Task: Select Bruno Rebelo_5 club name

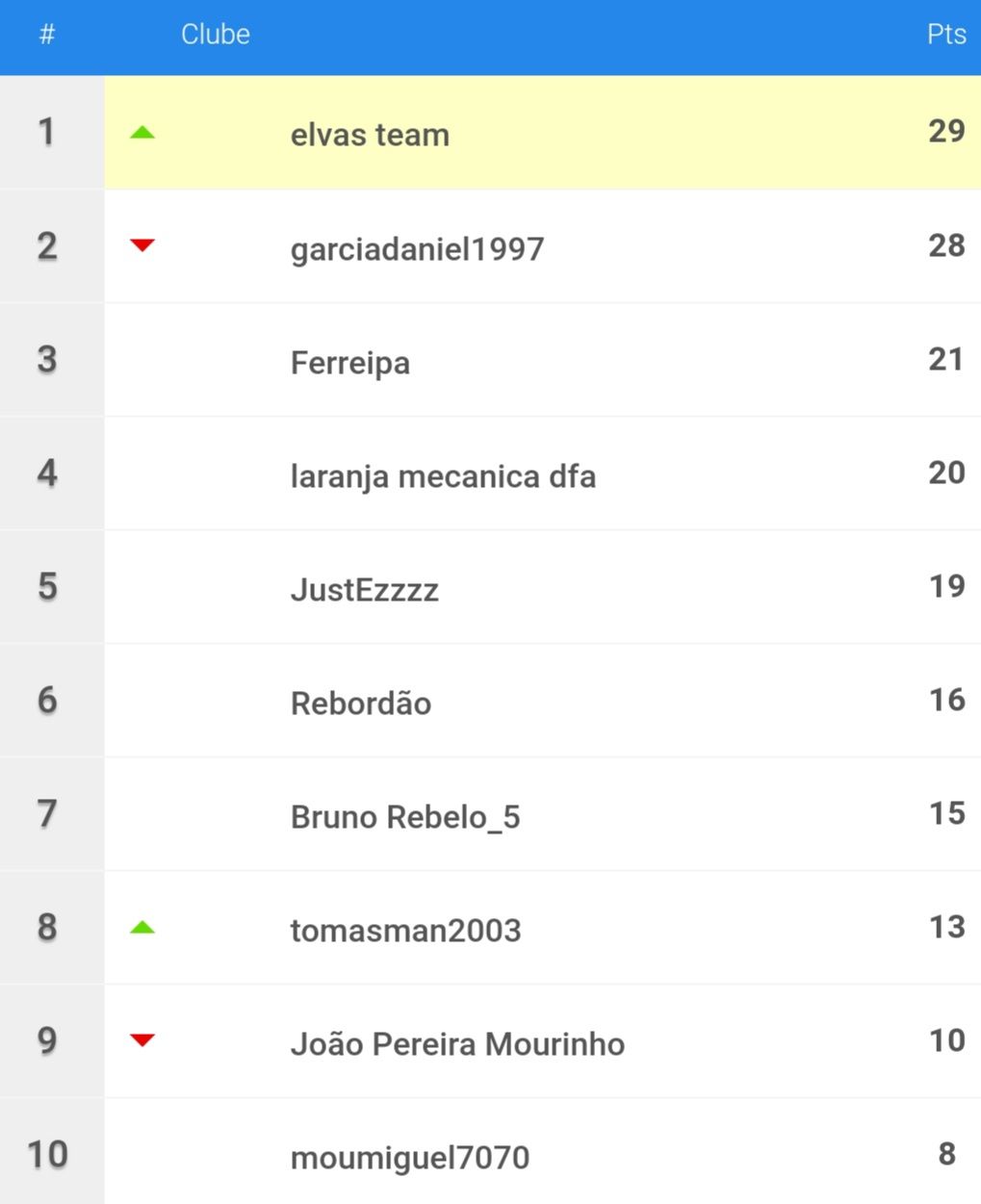Action: tap(405, 817)
